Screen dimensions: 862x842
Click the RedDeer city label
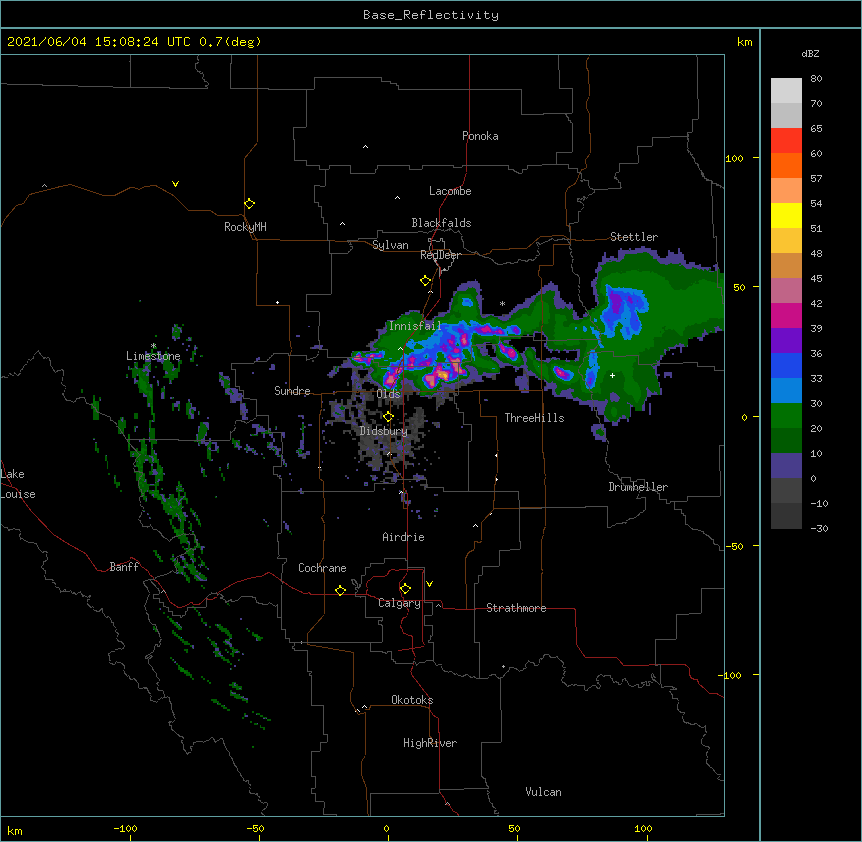(x=440, y=255)
